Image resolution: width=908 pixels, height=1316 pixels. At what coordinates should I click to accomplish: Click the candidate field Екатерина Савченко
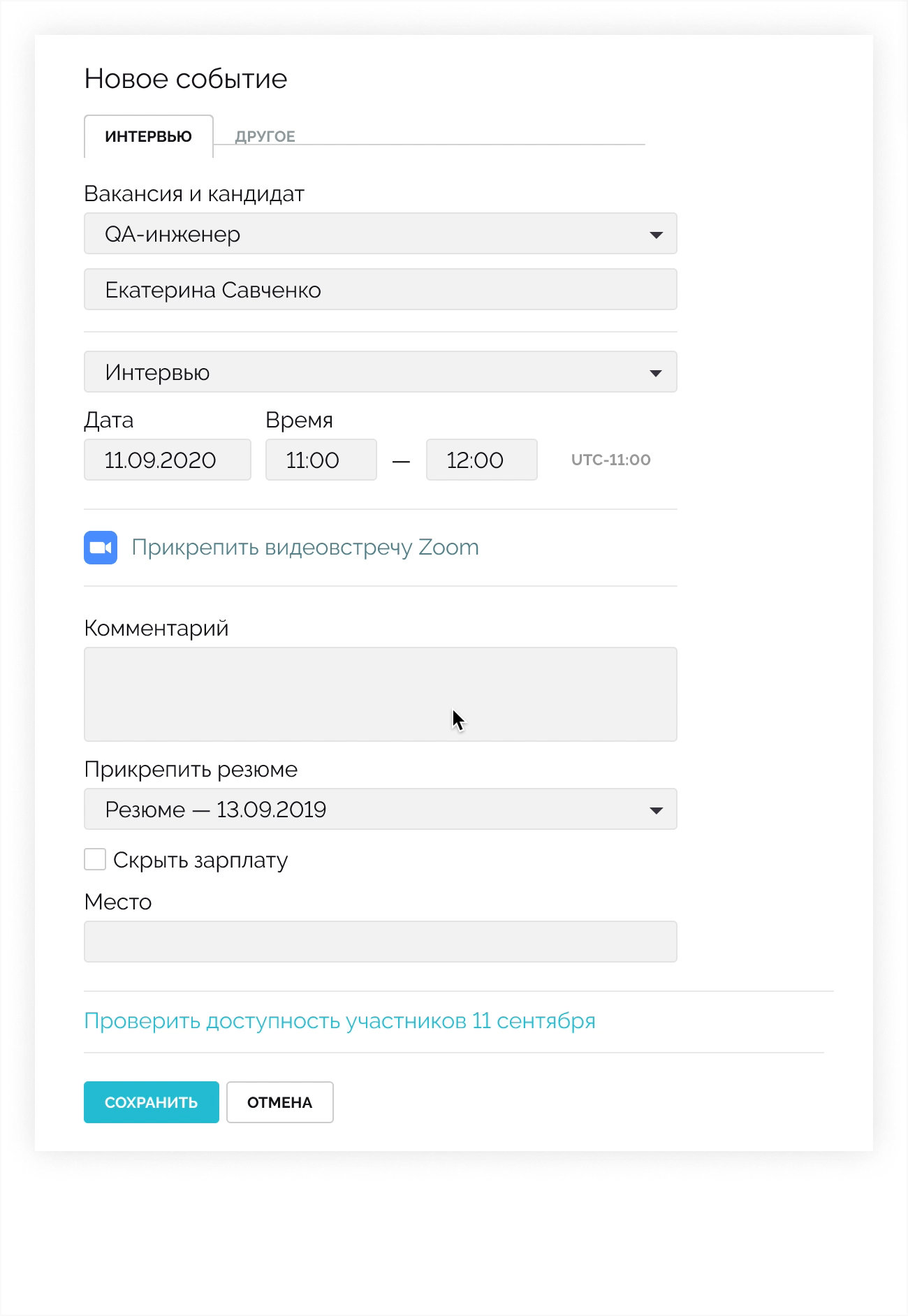tap(380, 290)
